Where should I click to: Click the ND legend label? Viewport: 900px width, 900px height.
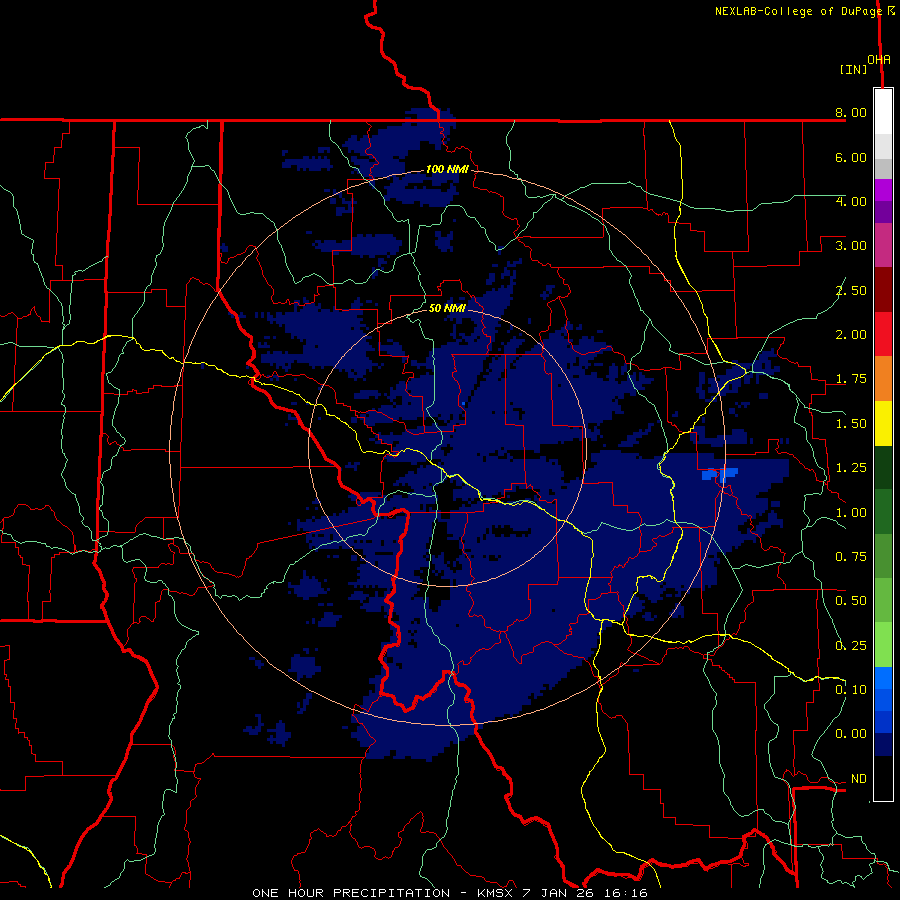click(x=859, y=779)
